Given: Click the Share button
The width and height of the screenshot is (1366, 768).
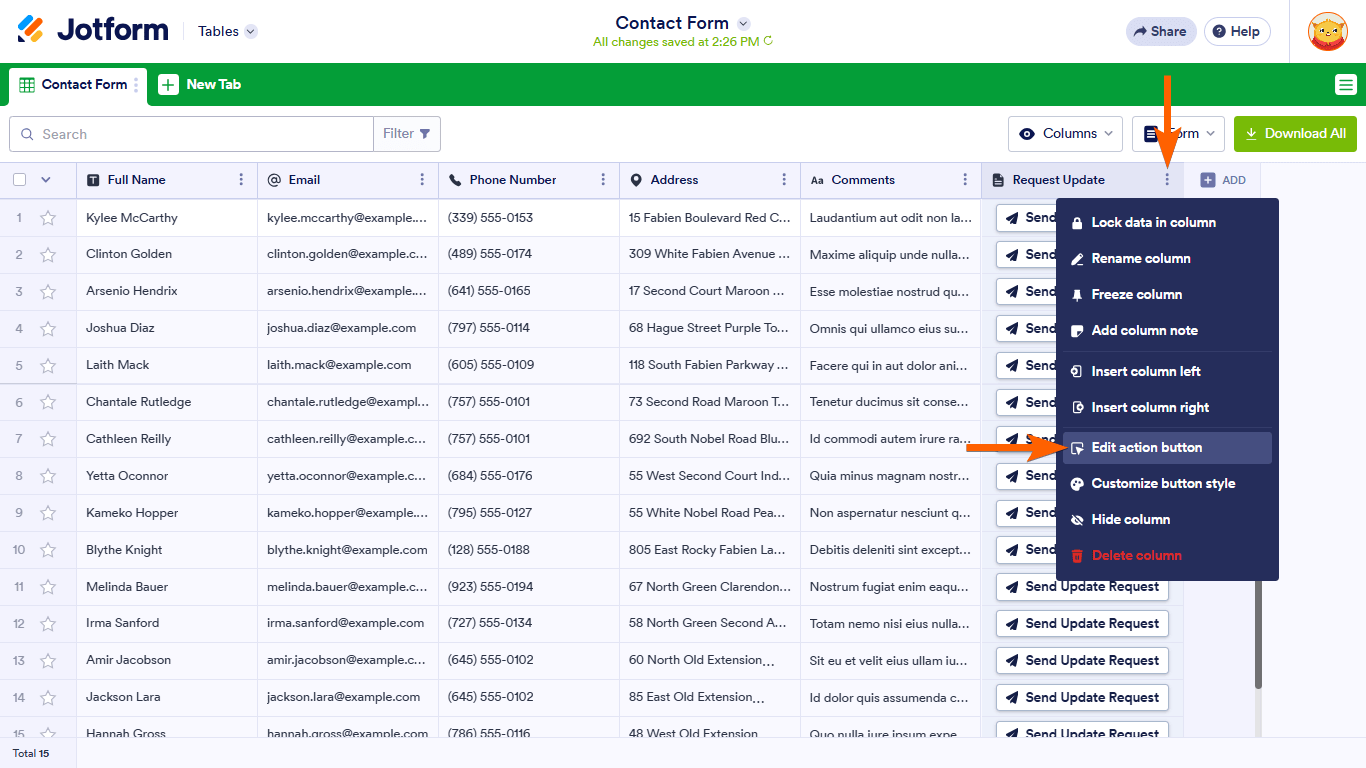Looking at the screenshot, I should (x=1161, y=31).
